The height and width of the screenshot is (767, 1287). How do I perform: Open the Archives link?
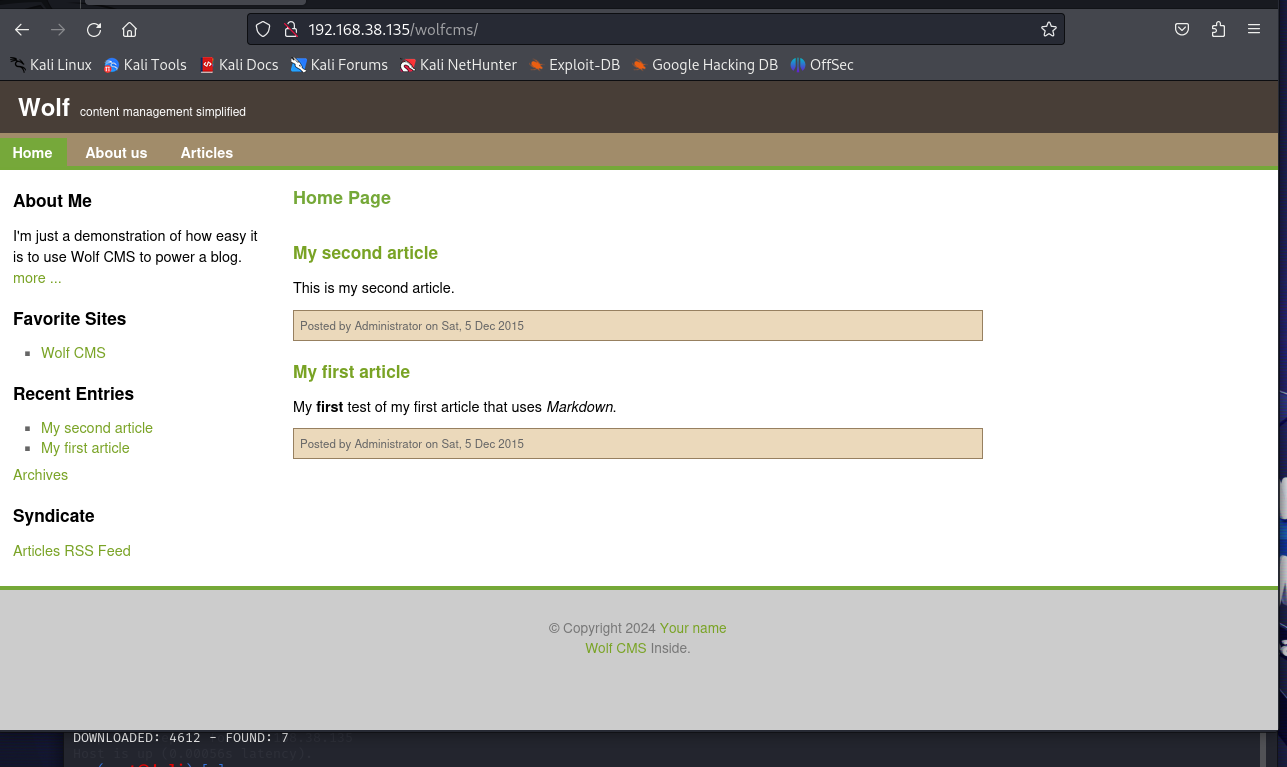40,475
